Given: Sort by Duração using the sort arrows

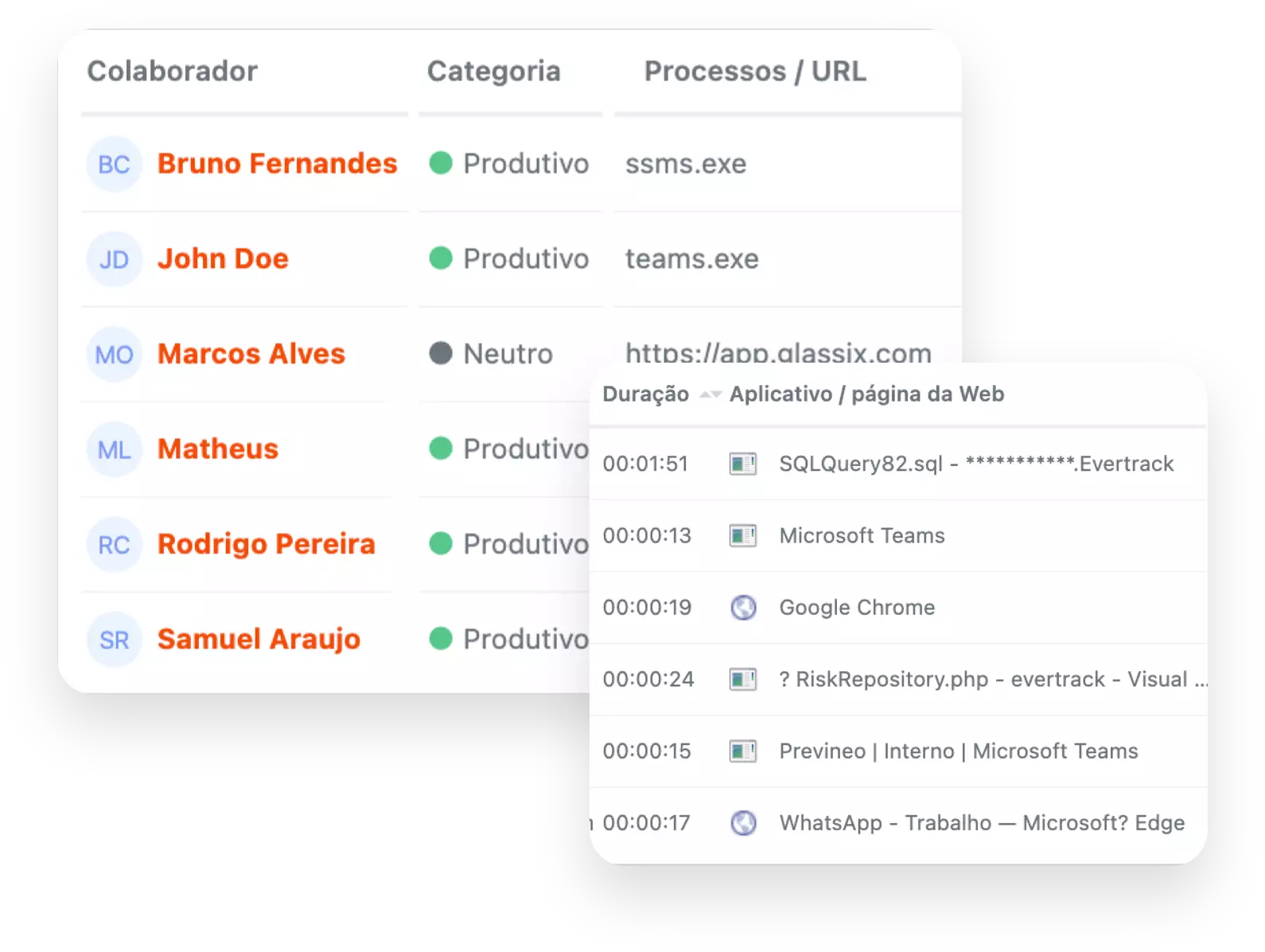Looking at the screenshot, I should (x=710, y=394).
